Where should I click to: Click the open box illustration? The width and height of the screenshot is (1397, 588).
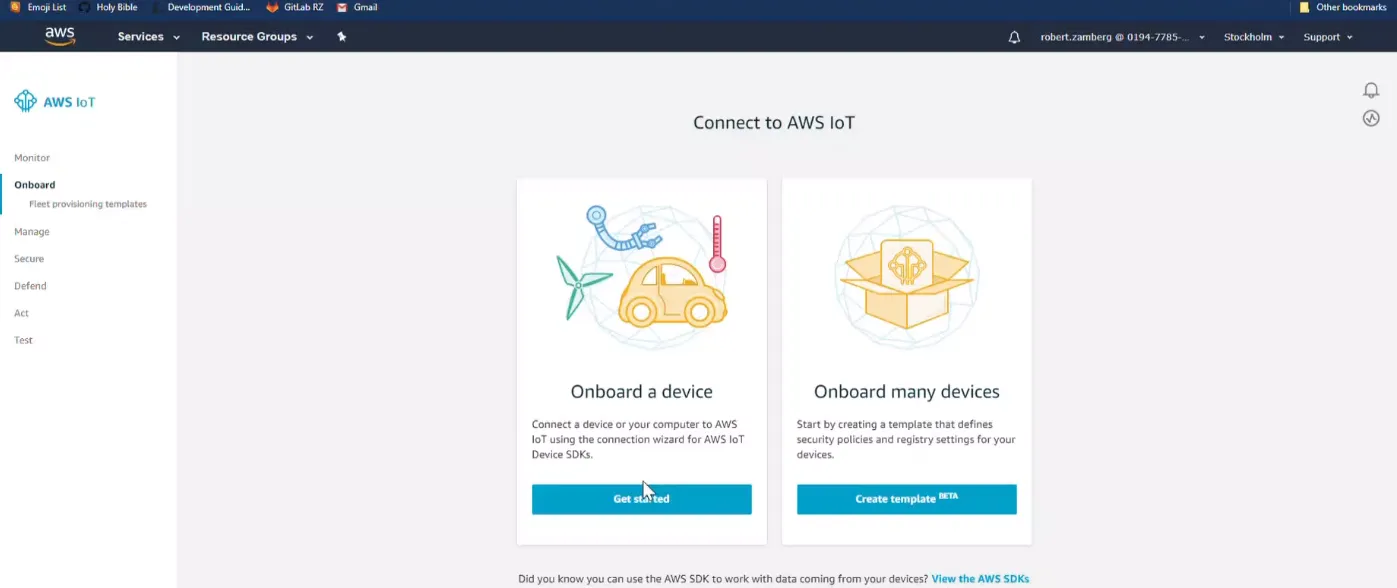pos(906,277)
